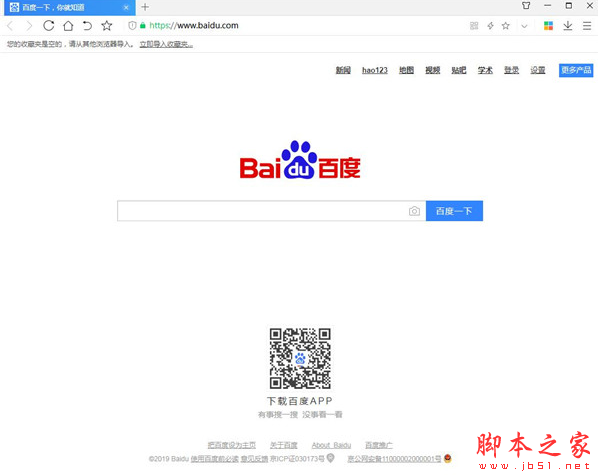Close the Baidu tab

pyautogui.click(x=126, y=8)
